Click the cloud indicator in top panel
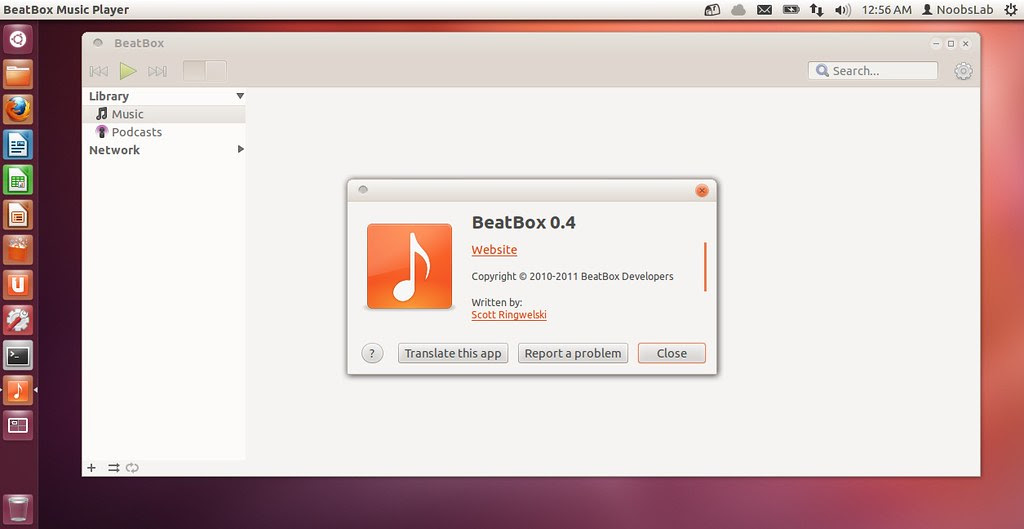The width and height of the screenshot is (1024, 529). tap(739, 10)
